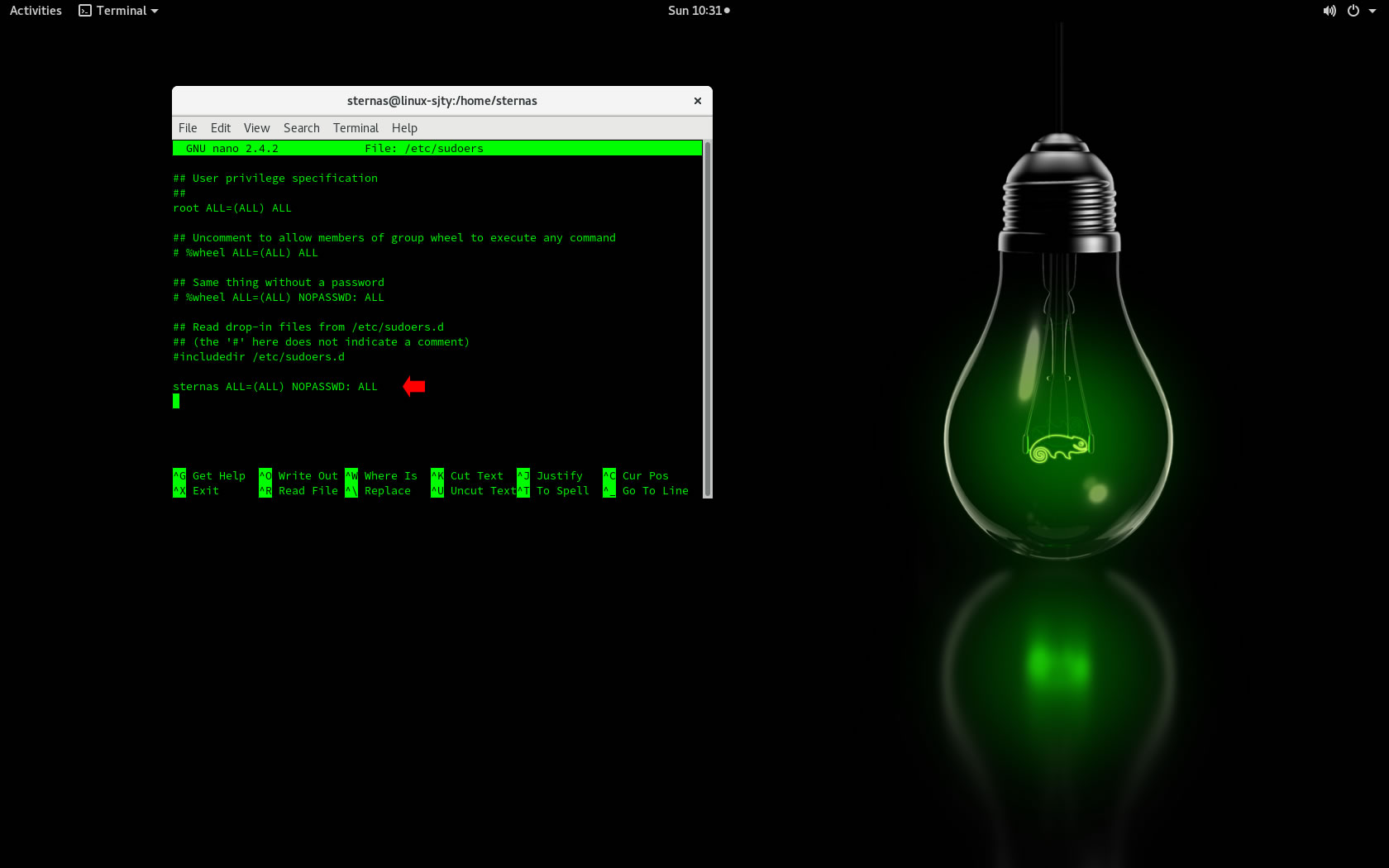Click the '^X Exit' shortcut
Image resolution: width=1389 pixels, height=868 pixels.
[x=196, y=491]
